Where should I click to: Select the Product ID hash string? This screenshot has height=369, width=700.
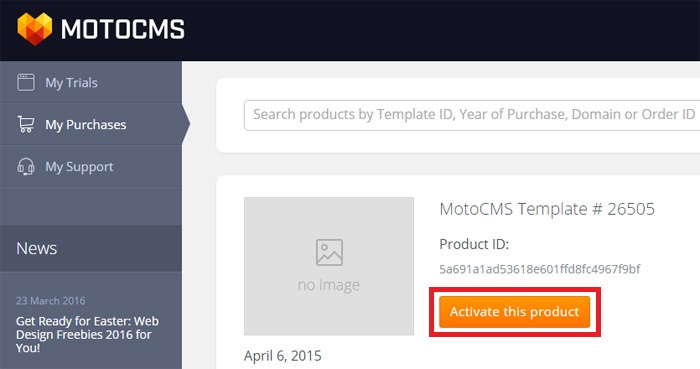point(540,269)
